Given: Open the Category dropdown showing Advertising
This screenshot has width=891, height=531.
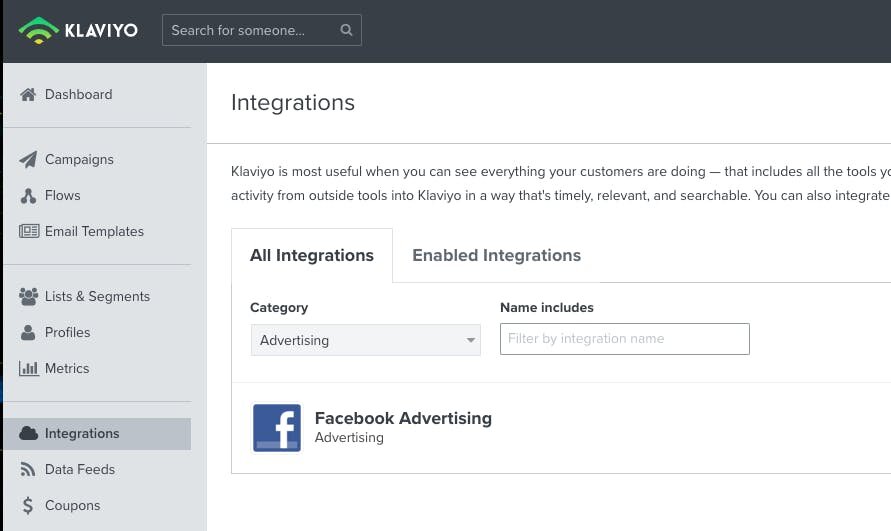Looking at the screenshot, I should pyautogui.click(x=365, y=340).
